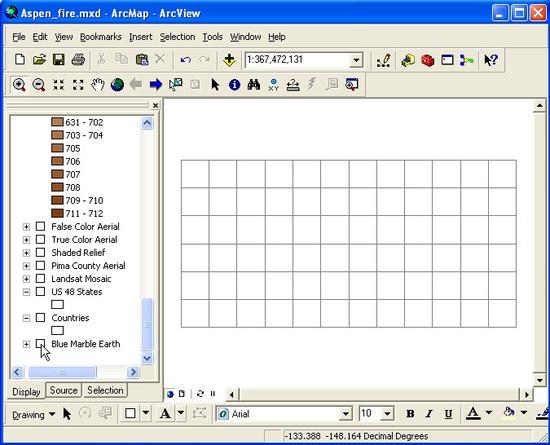Click the Add Data button
Viewport: 550px width, 445px height.
(229, 60)
